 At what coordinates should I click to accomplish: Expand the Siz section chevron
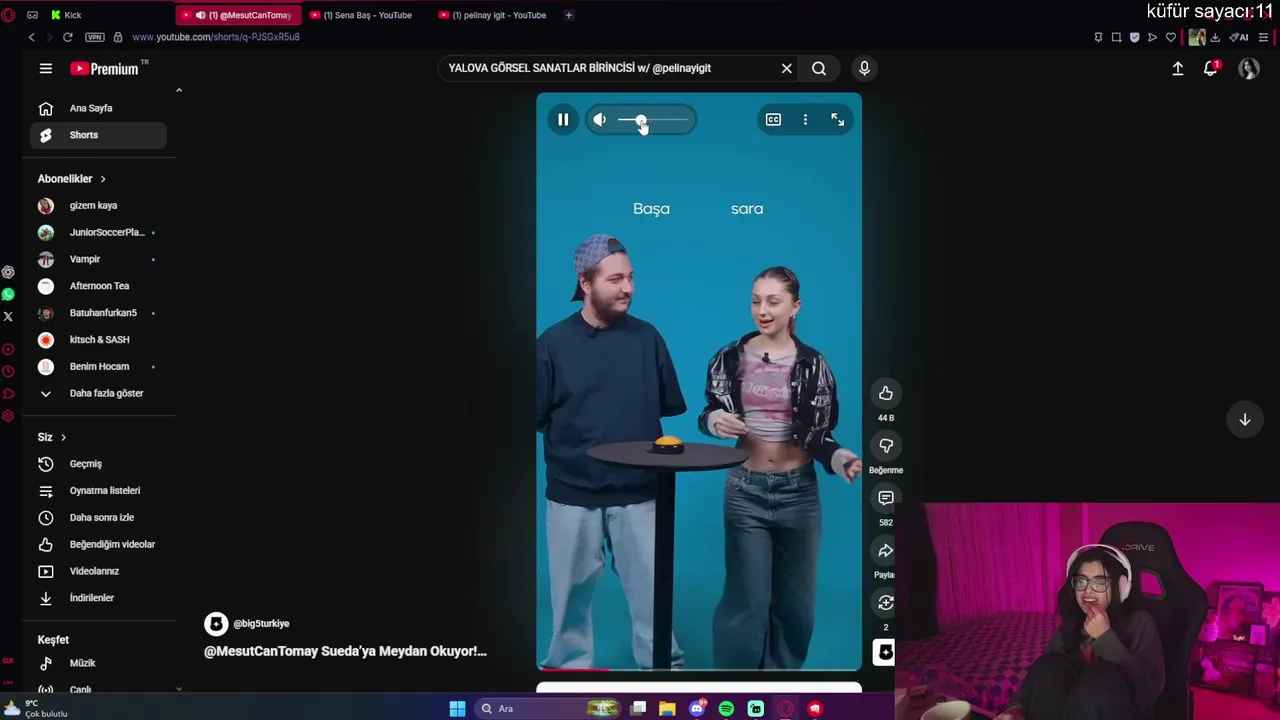pos(63,437)
